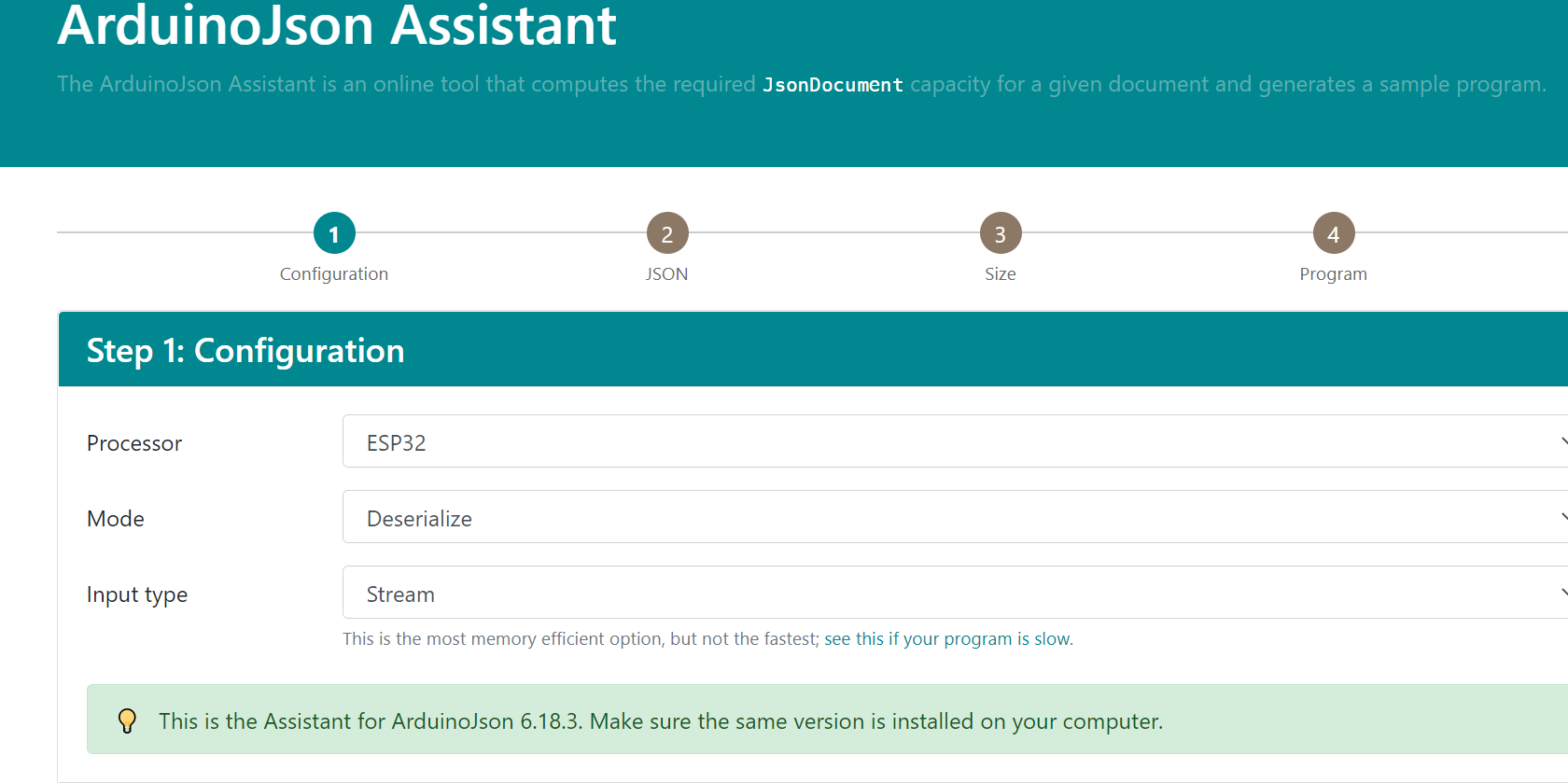The width and height of the screenshot is (1568, 783).
Task: Open the Mode dropdown showing Deserialize
Action: 955,517
